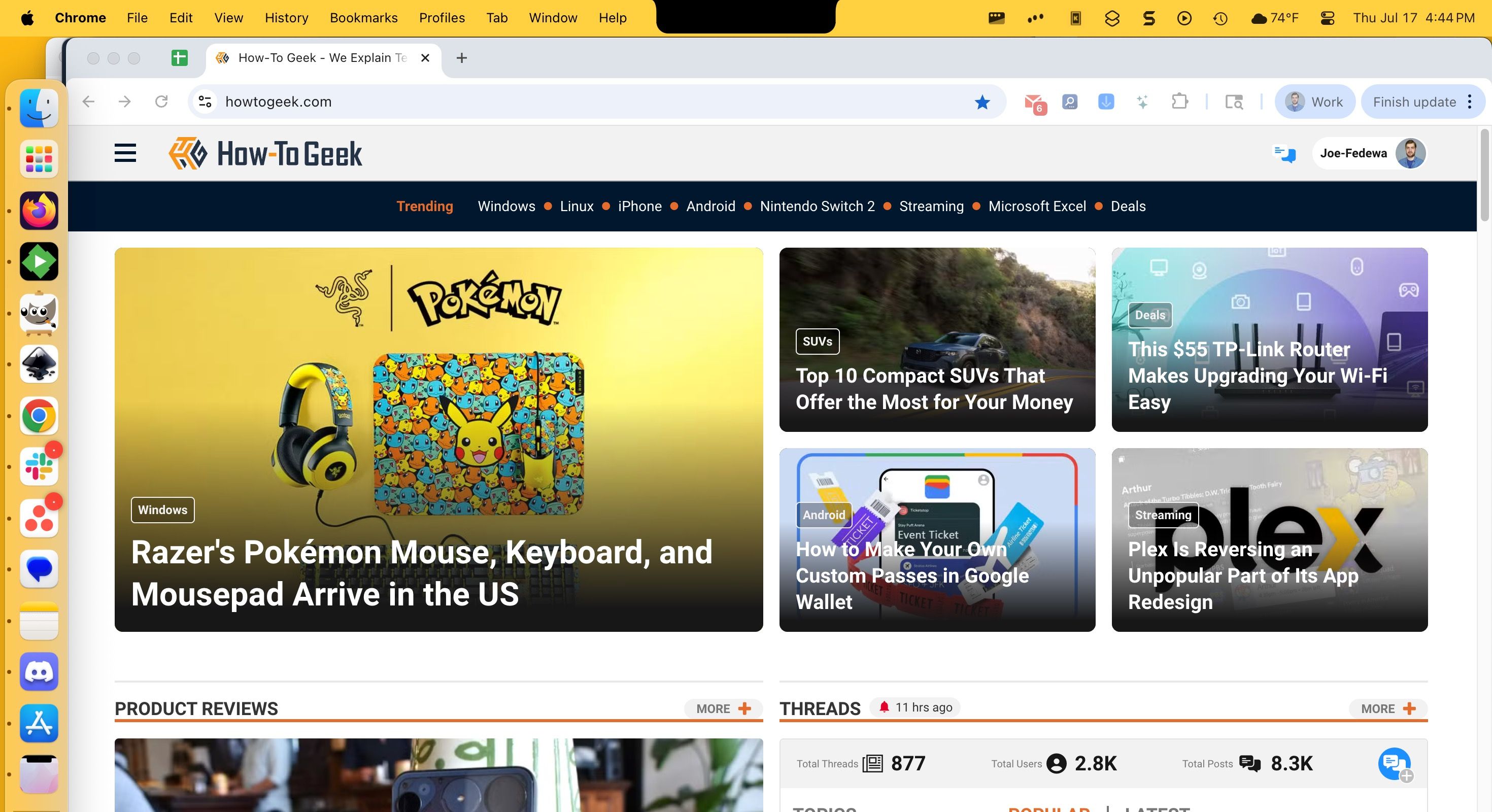The image size is (1492, 812).
Task: Click the How-To Geek logo
Action: tap(265, 153)
